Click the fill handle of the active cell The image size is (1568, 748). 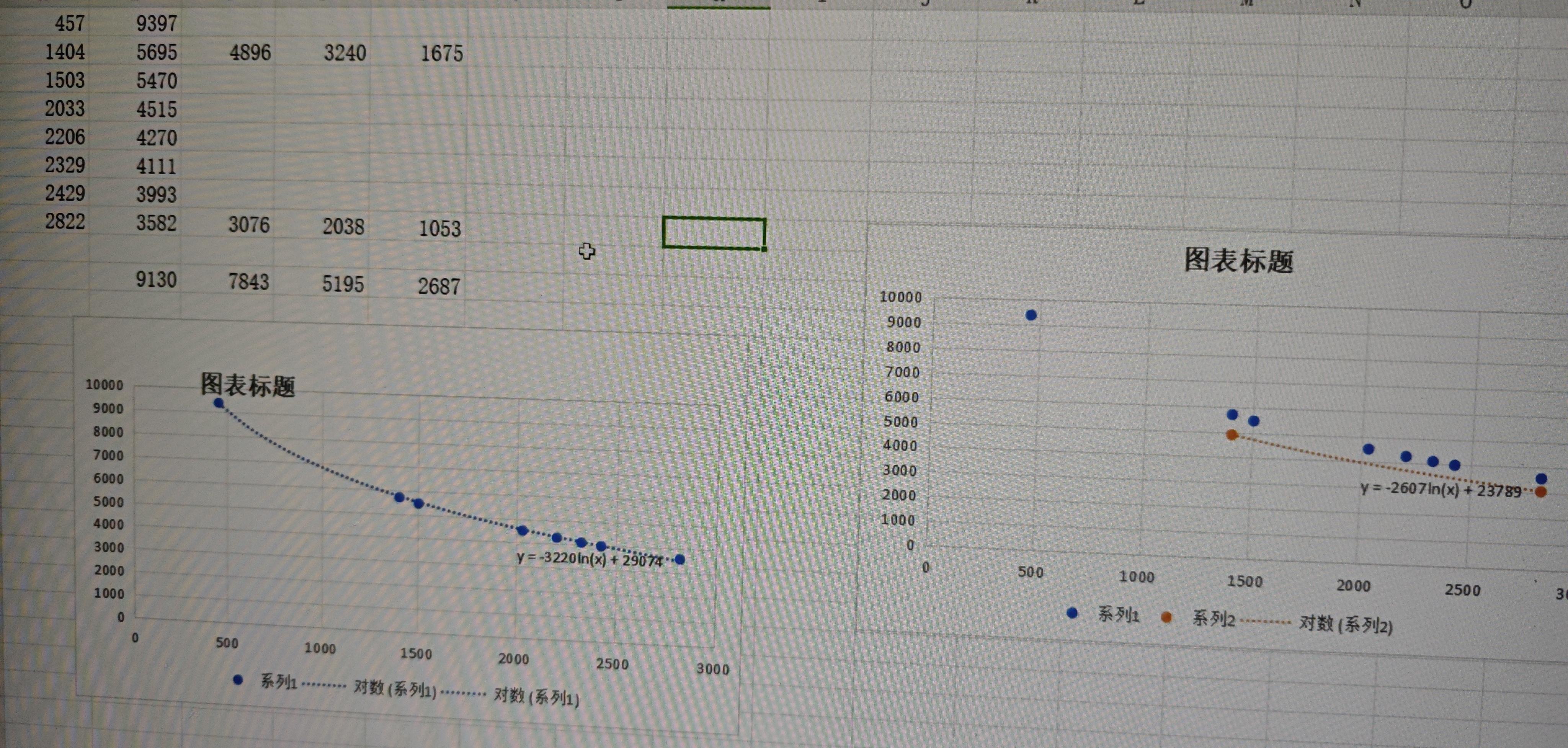764,248
